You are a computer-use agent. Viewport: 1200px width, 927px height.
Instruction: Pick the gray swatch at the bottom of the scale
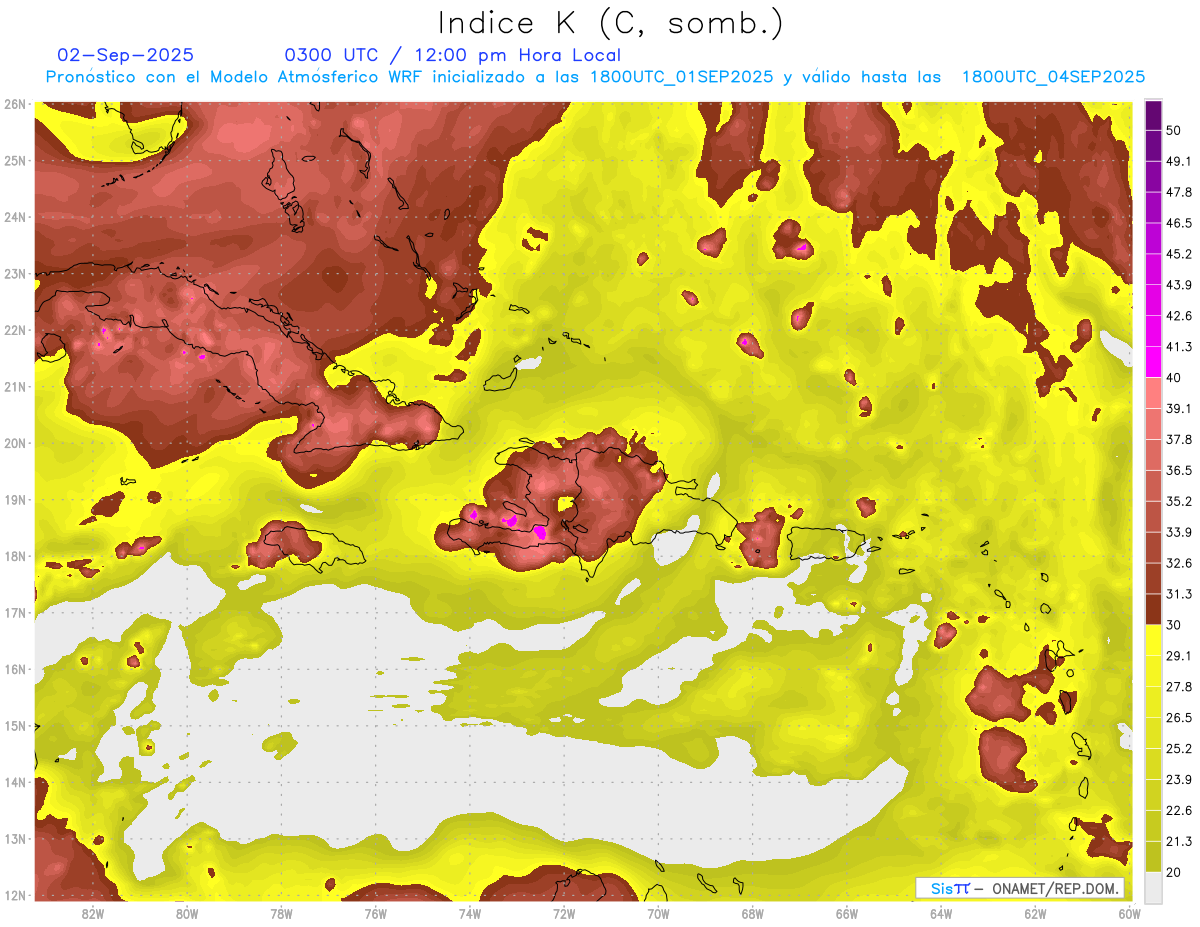point(1153,886)
